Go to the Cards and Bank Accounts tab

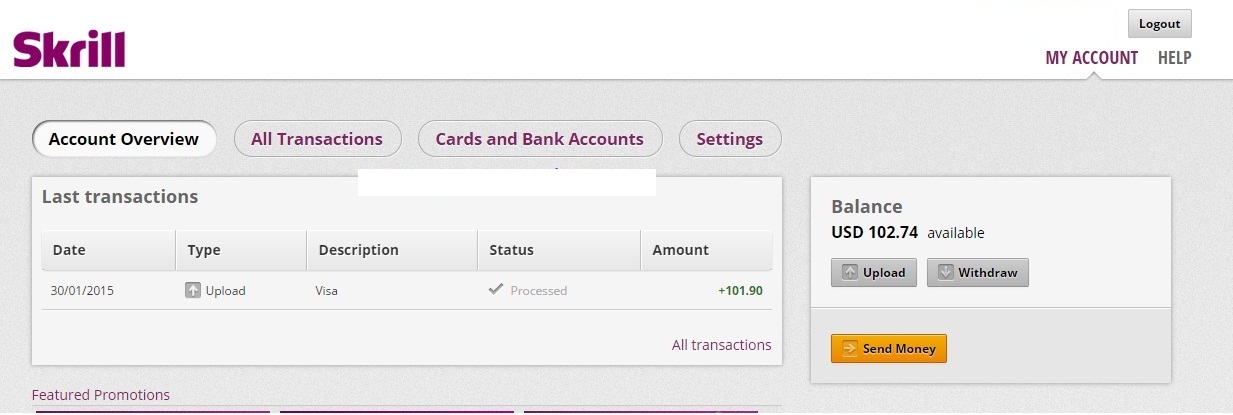click(x=539, y=139)
